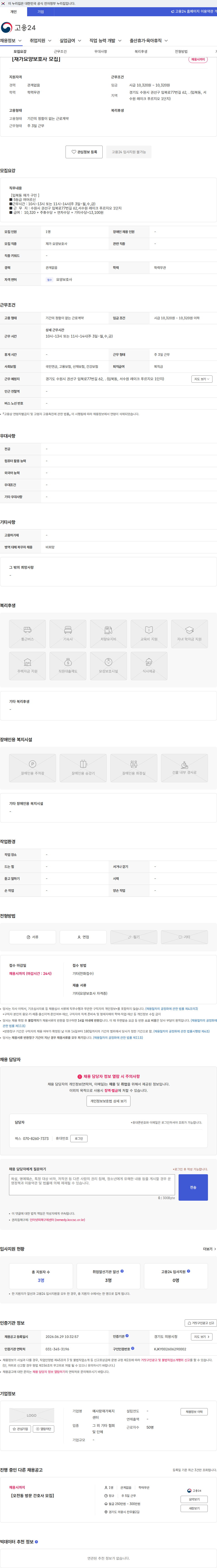Click 채용정보 더북 button

pyautogui.click(x=194, y=1412)
